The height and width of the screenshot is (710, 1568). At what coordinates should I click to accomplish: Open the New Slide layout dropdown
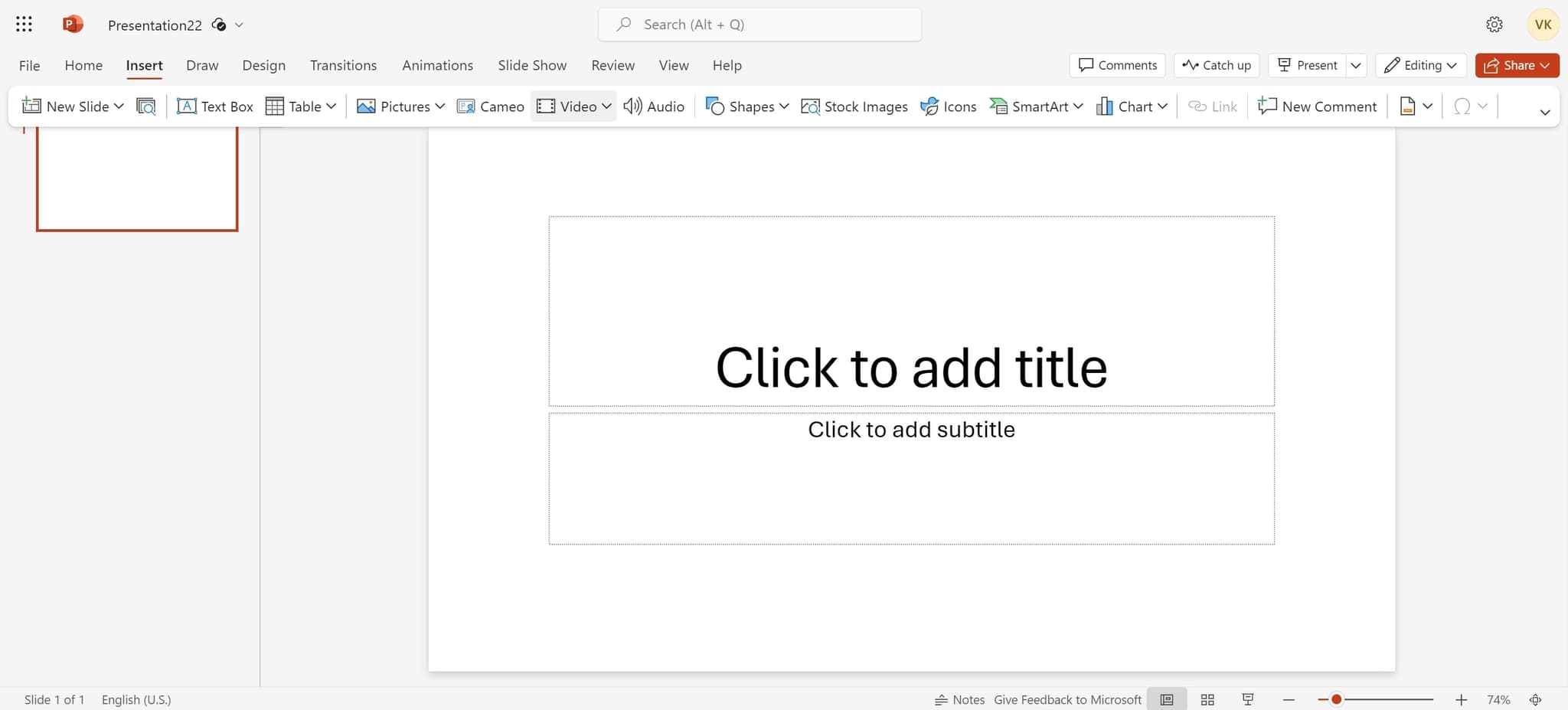pyautogui.click(x=119, y=106)
